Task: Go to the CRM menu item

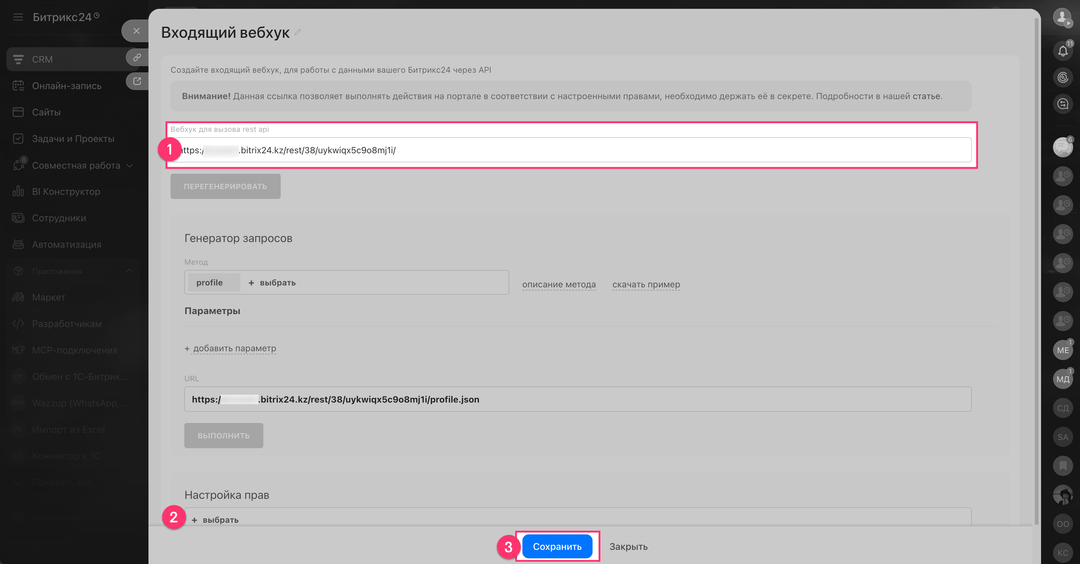Action: (42, 59)
